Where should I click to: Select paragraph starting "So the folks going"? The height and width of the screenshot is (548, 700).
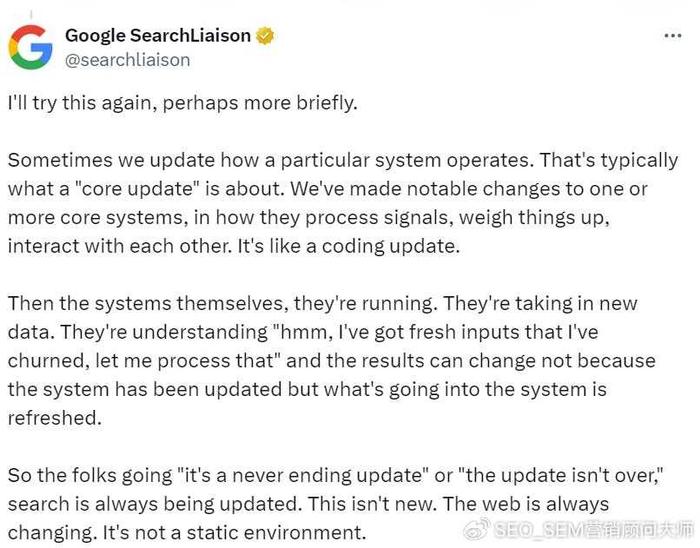336,504
